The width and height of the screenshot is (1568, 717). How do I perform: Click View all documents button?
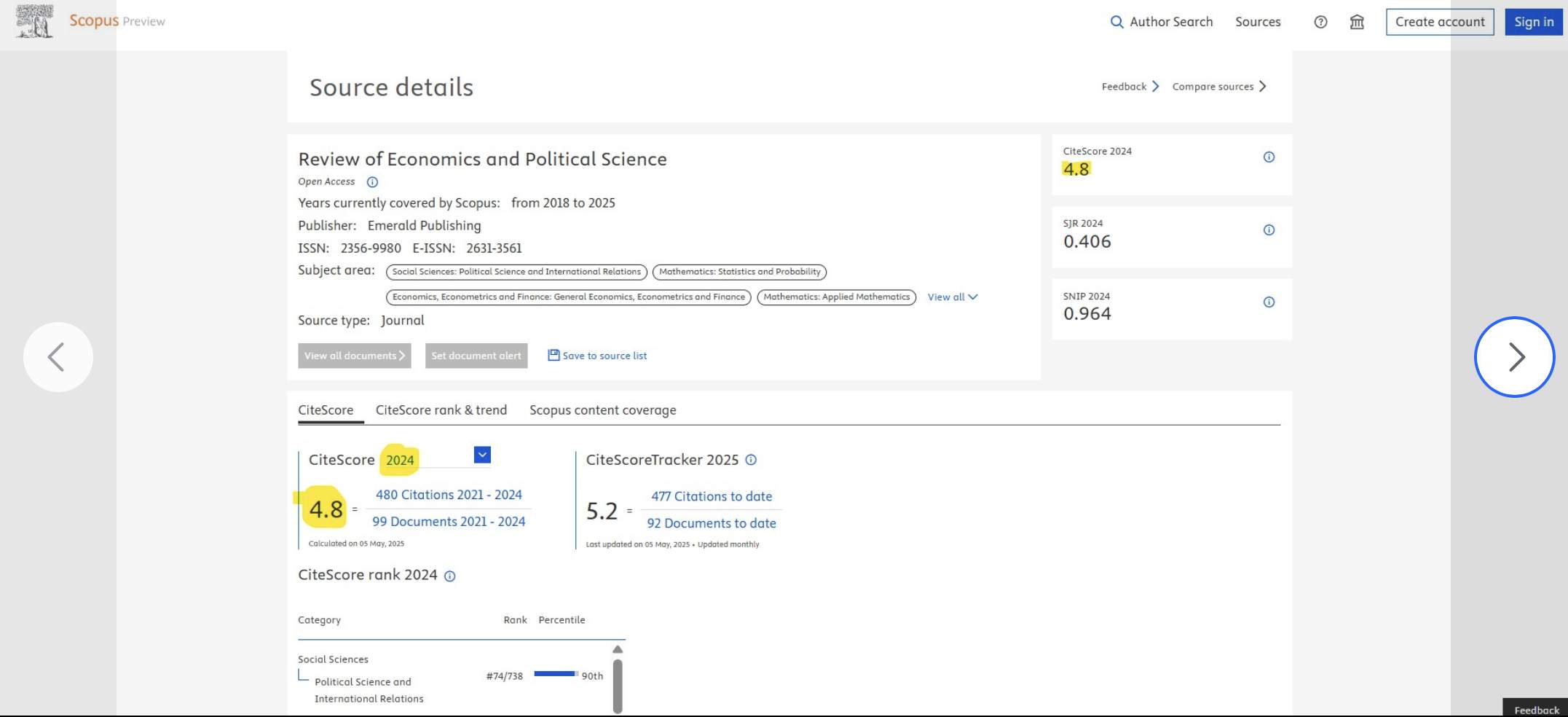355,356
